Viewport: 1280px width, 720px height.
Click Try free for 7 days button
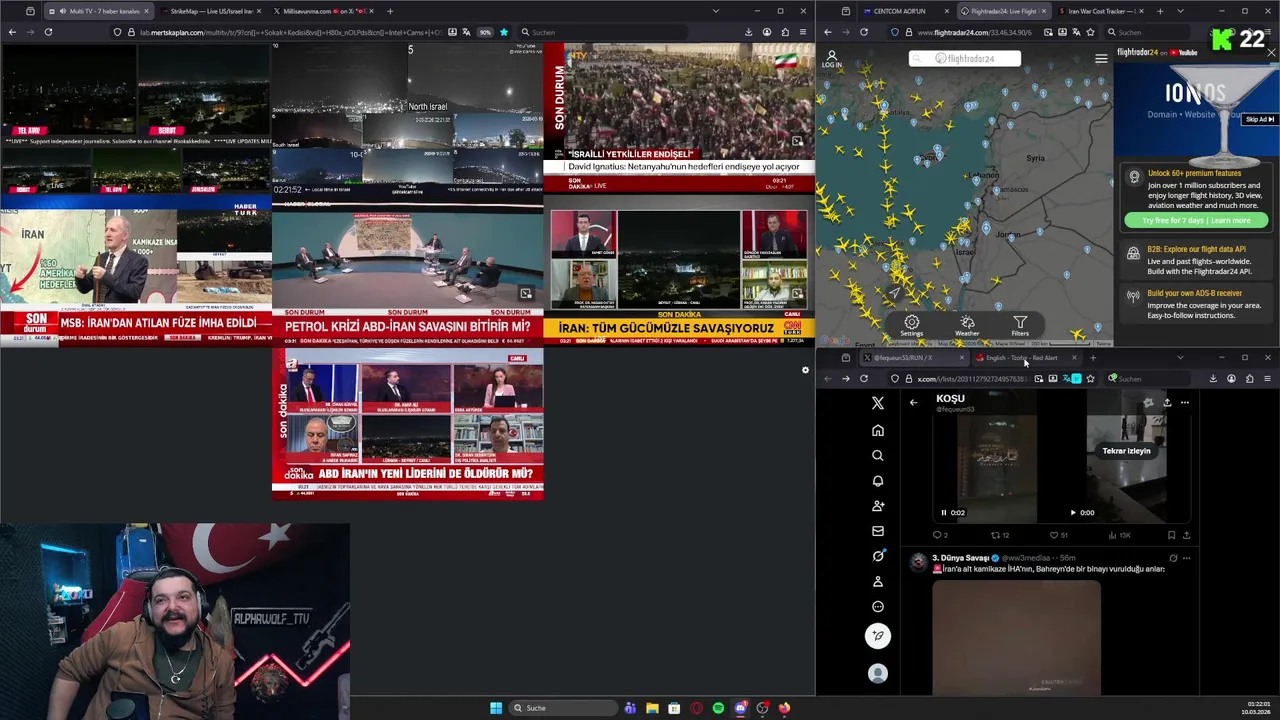(1196, 220)
